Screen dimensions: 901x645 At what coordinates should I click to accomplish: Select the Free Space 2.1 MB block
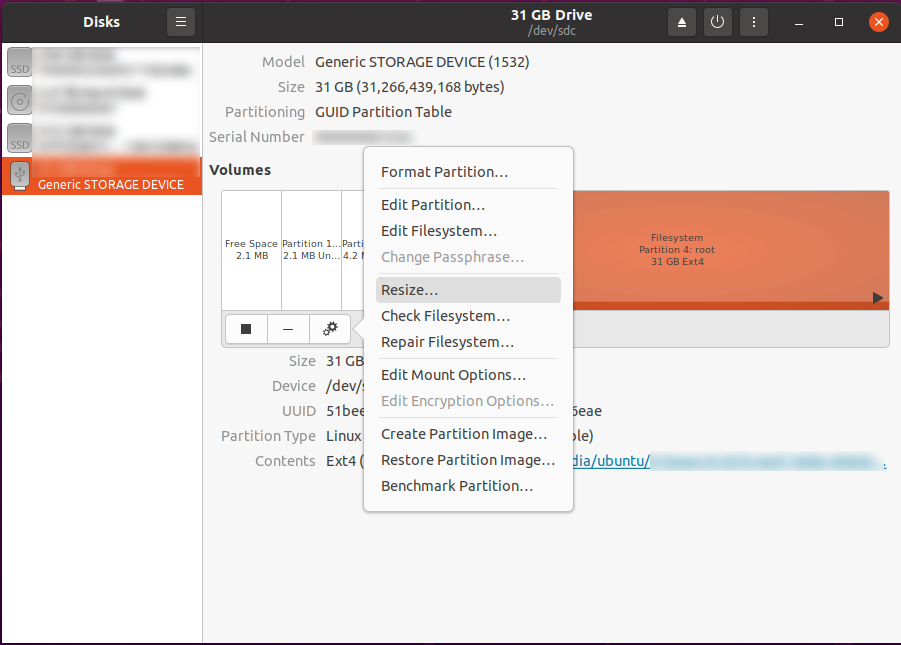251,250
